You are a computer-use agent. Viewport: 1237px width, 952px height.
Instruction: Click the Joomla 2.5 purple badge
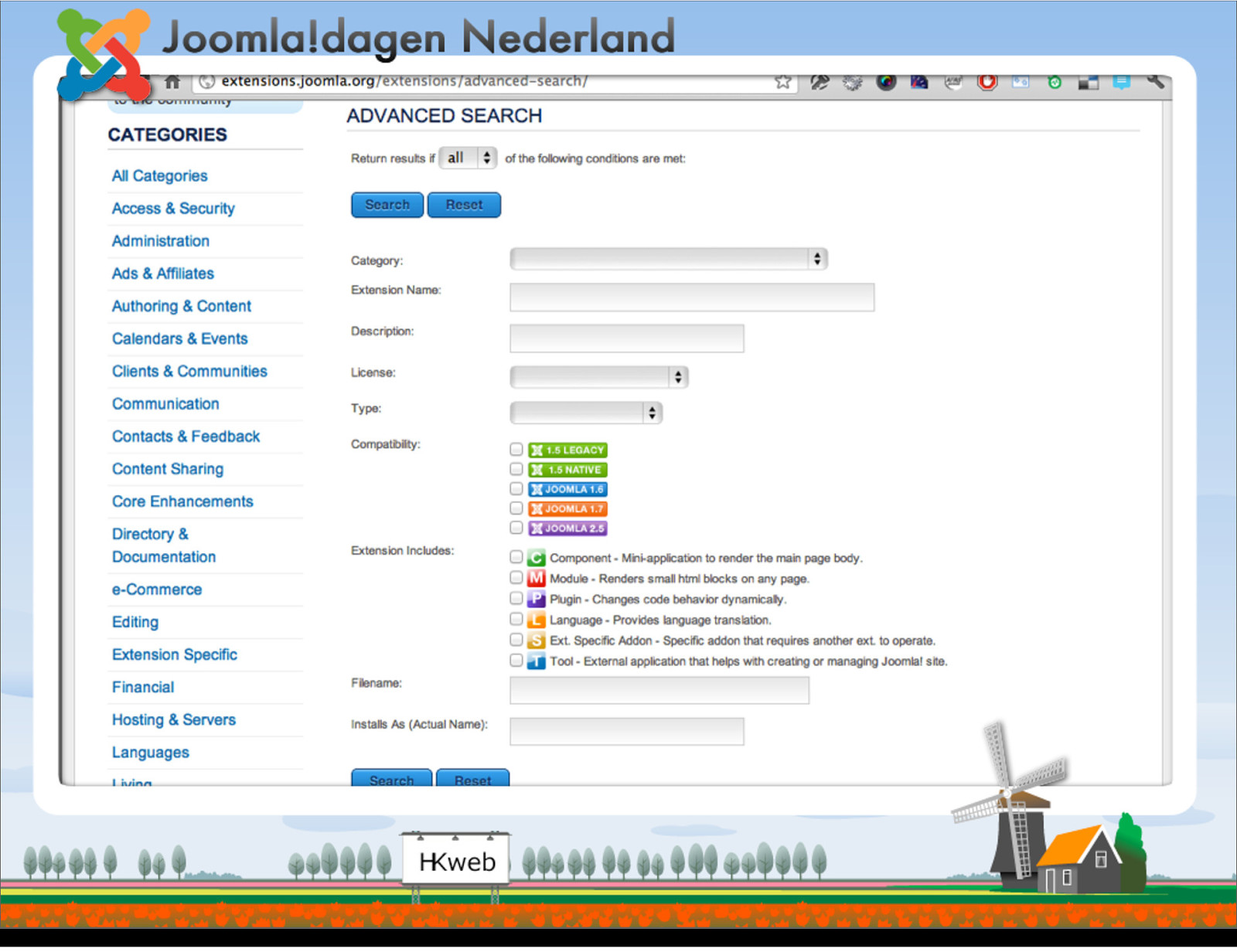tap(567, 529)
